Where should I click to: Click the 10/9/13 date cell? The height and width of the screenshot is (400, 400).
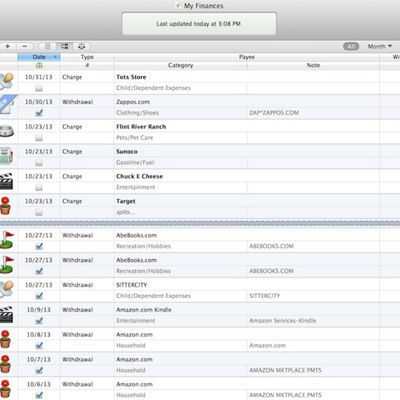[39, 310]
